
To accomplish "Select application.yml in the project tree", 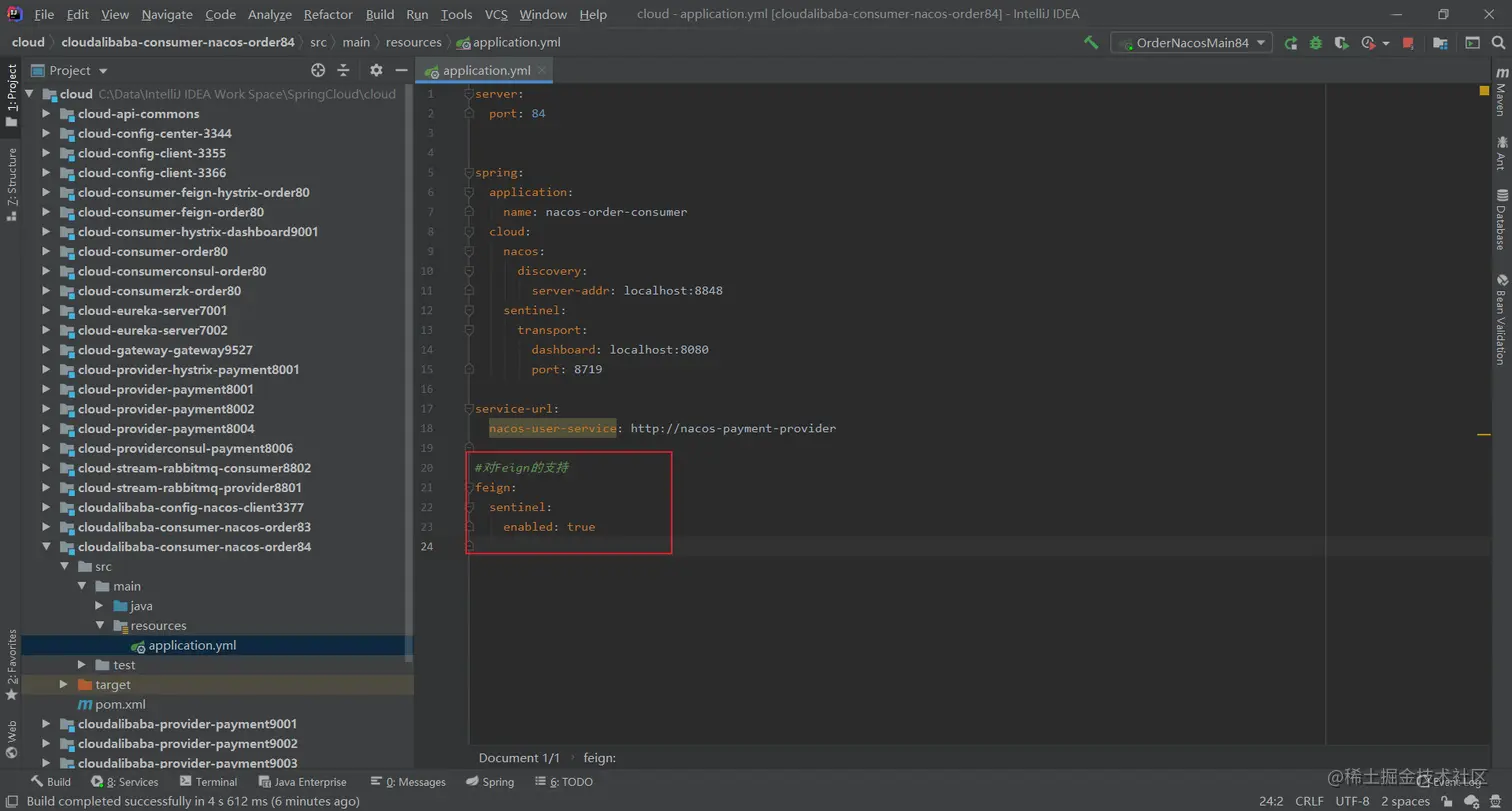I will 192,646.
